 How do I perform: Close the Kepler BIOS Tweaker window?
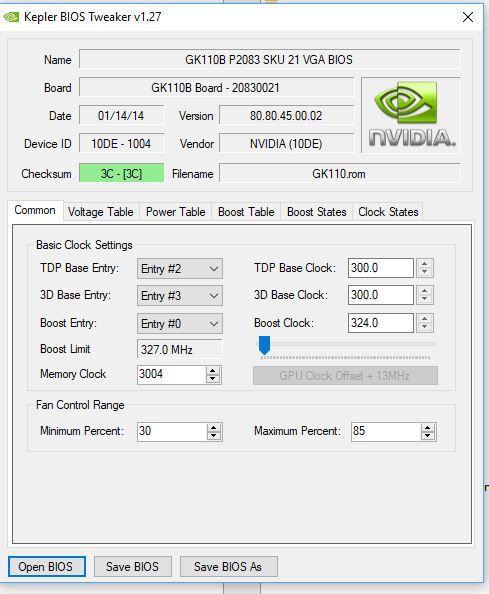click(468, 17)
